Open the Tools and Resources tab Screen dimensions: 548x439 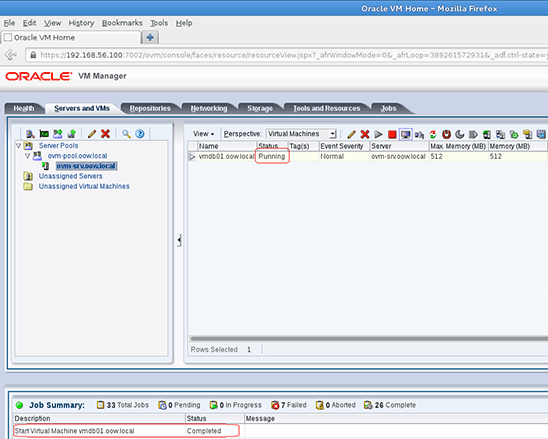tap(326, 108)
